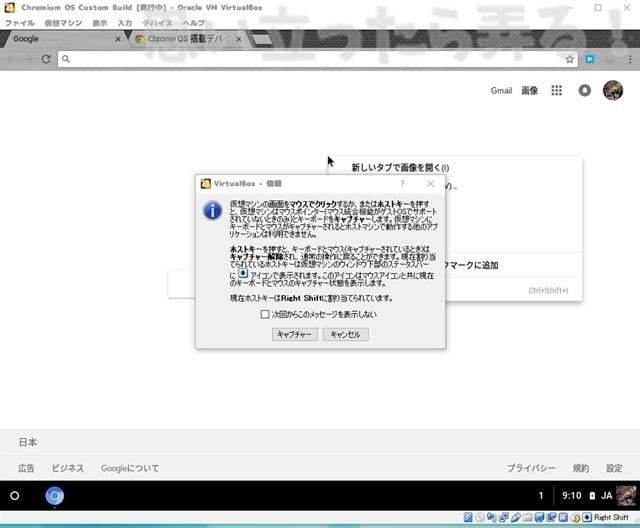Screen dimensions: 640x528
Task: Click the JA input method indicator
Action: [607, 495]
